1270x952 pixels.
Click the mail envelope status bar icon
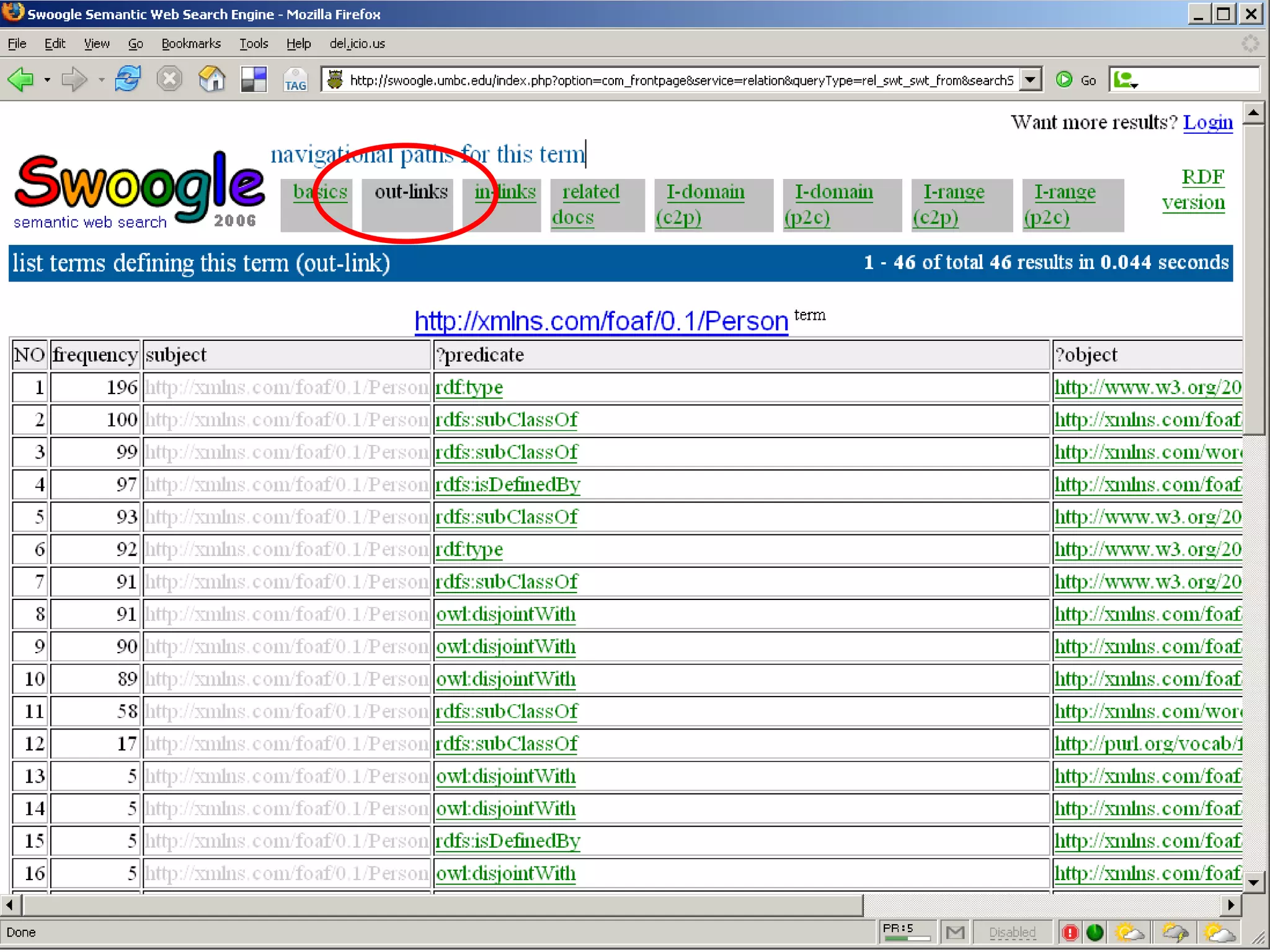tap(955, 932)
